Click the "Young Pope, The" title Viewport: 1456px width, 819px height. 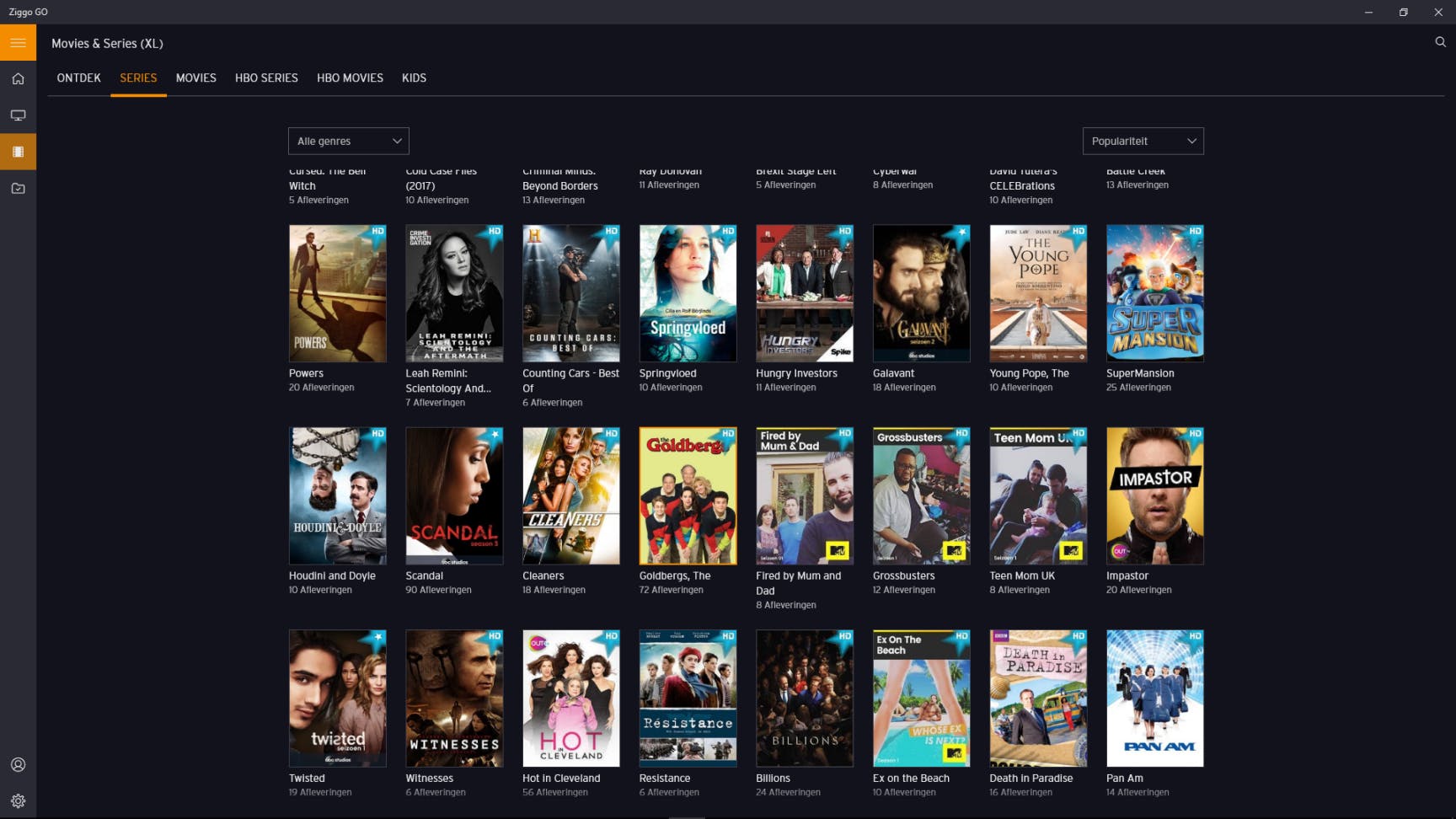pyautogui.click(x=1029, y=373)
